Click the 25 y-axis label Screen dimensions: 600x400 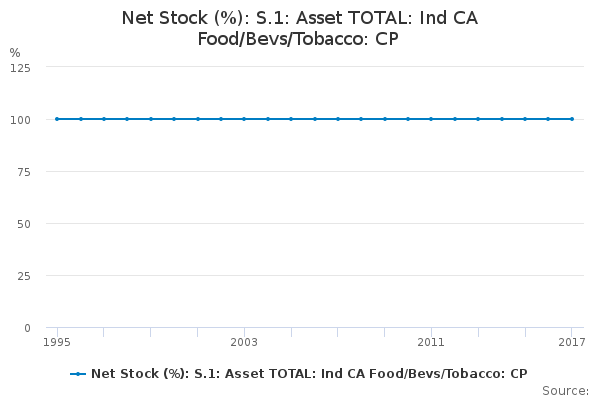coord(24,276)
